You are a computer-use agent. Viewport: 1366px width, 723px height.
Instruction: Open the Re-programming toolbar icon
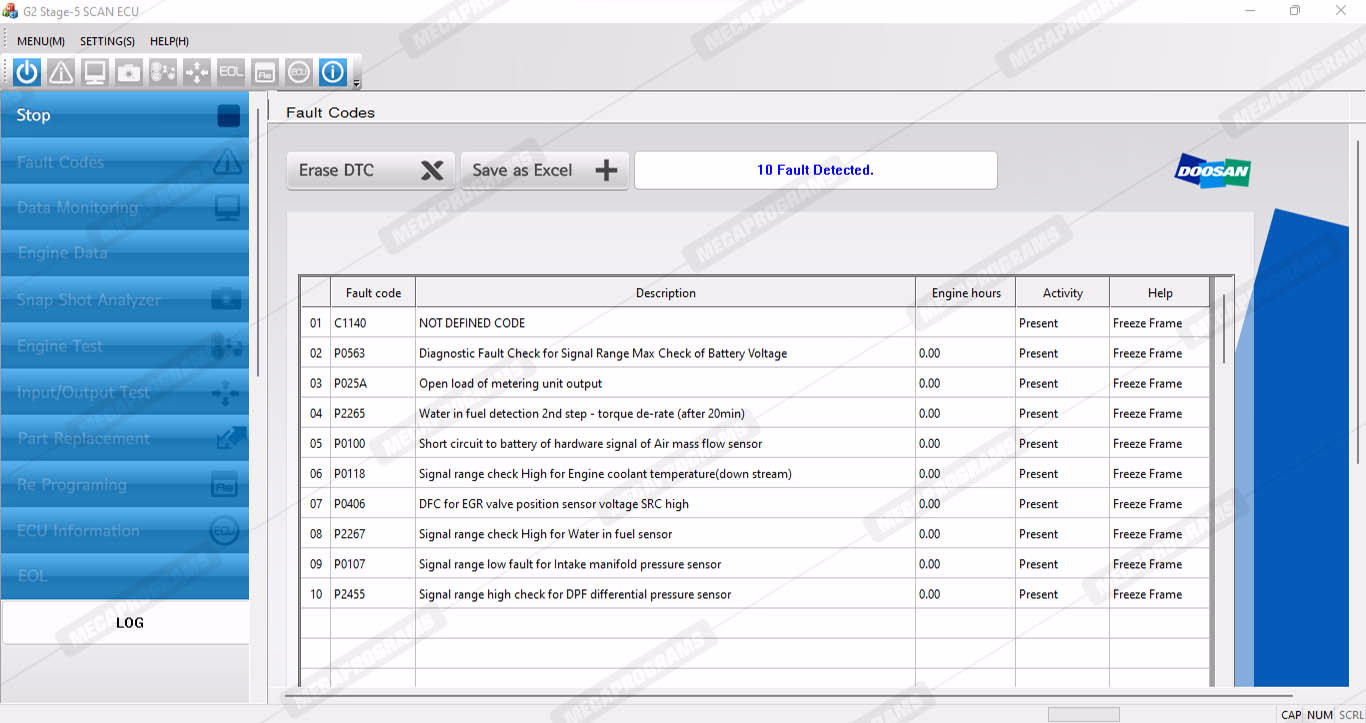coord(265,72)
